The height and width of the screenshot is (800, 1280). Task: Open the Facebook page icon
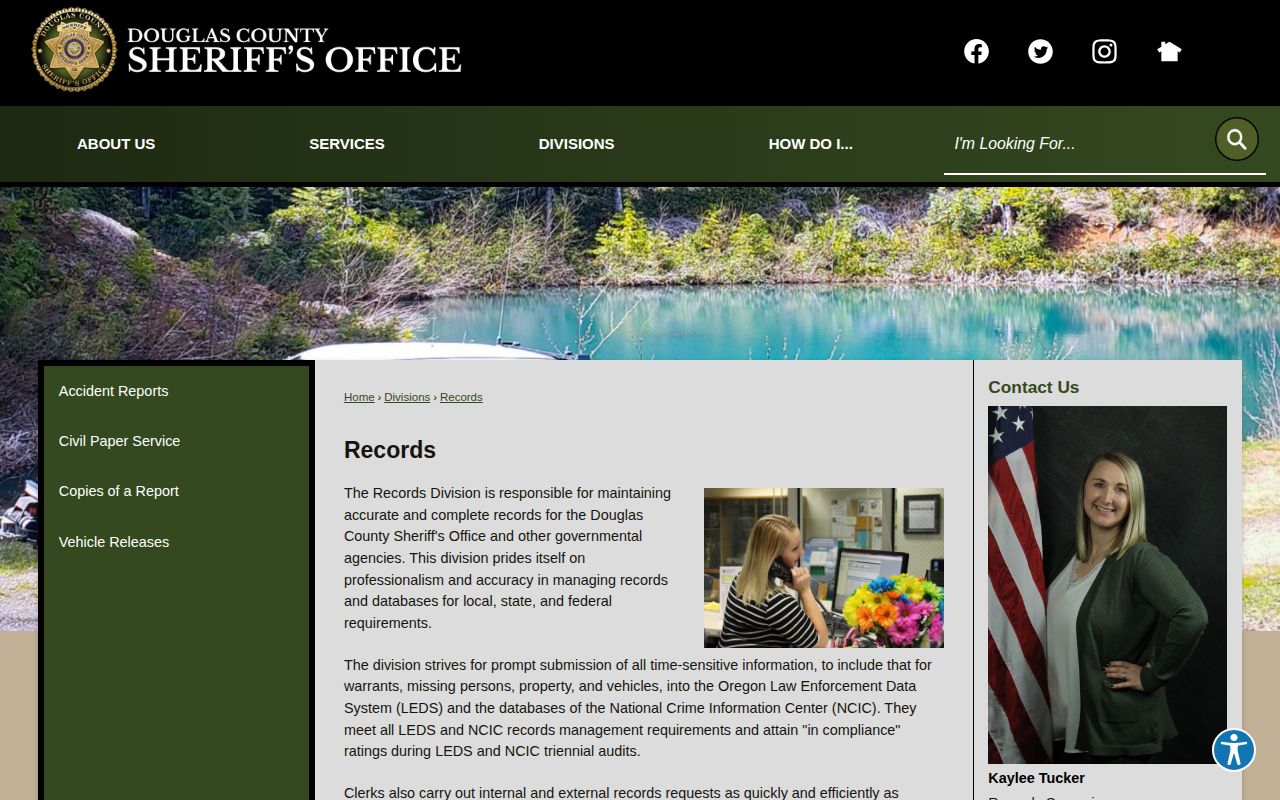976,51
